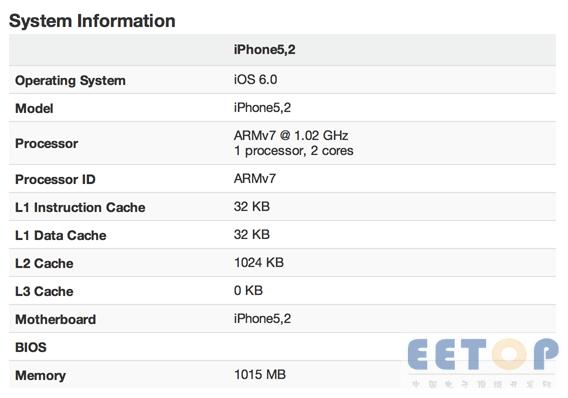Image resolution: width=568 pixels, height=398 pixels.
Task: Click the Memory row label
Action: click(40, 376)
